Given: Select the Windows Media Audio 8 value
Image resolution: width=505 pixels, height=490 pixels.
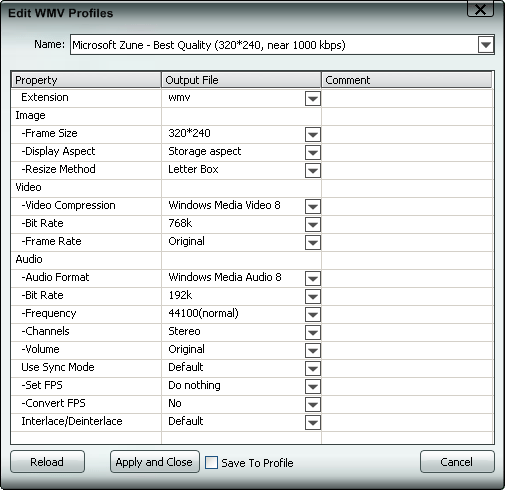Looking at the screenshot, I should [225, 277].
